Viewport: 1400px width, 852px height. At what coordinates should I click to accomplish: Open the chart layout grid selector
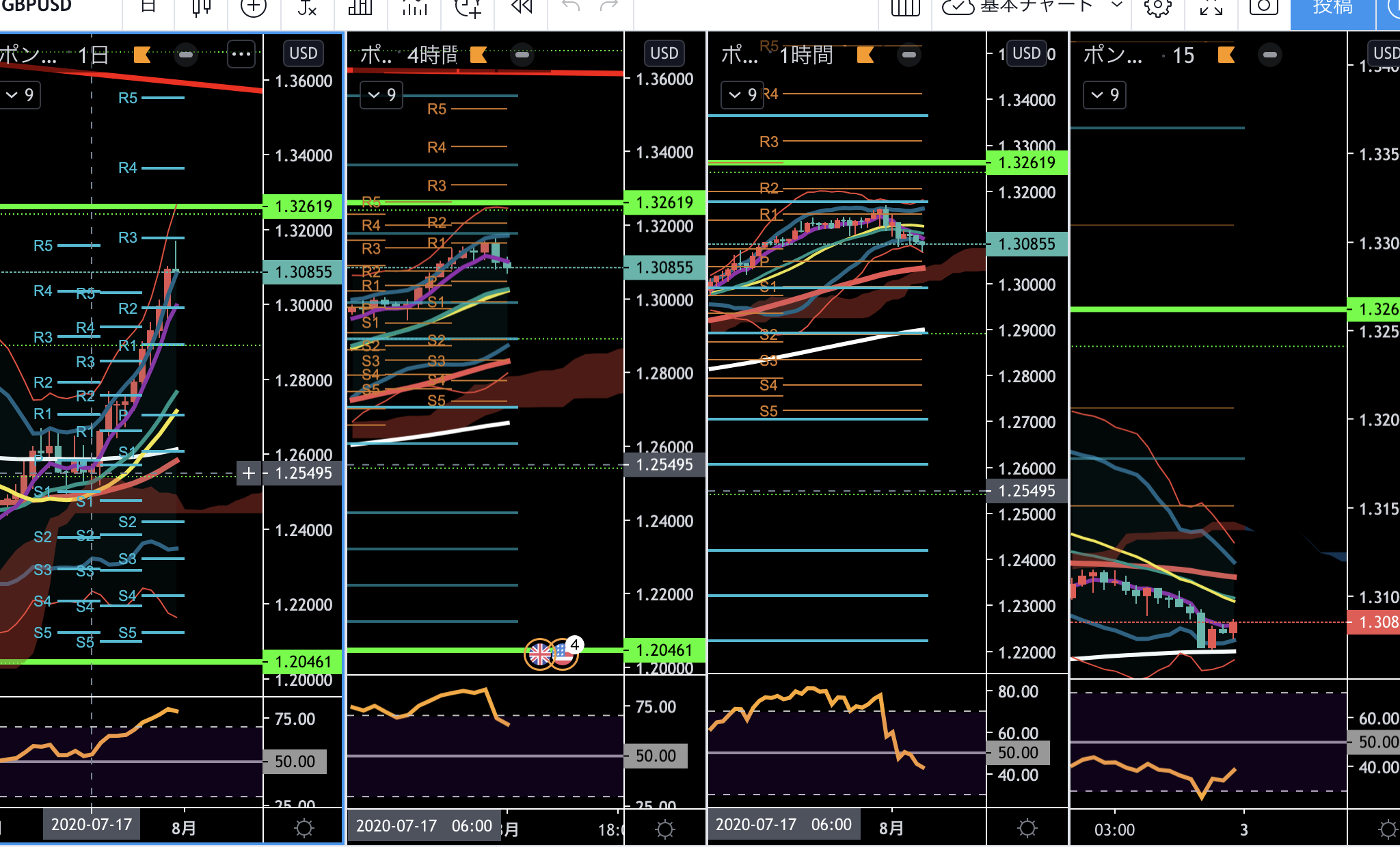click(905, 8)
